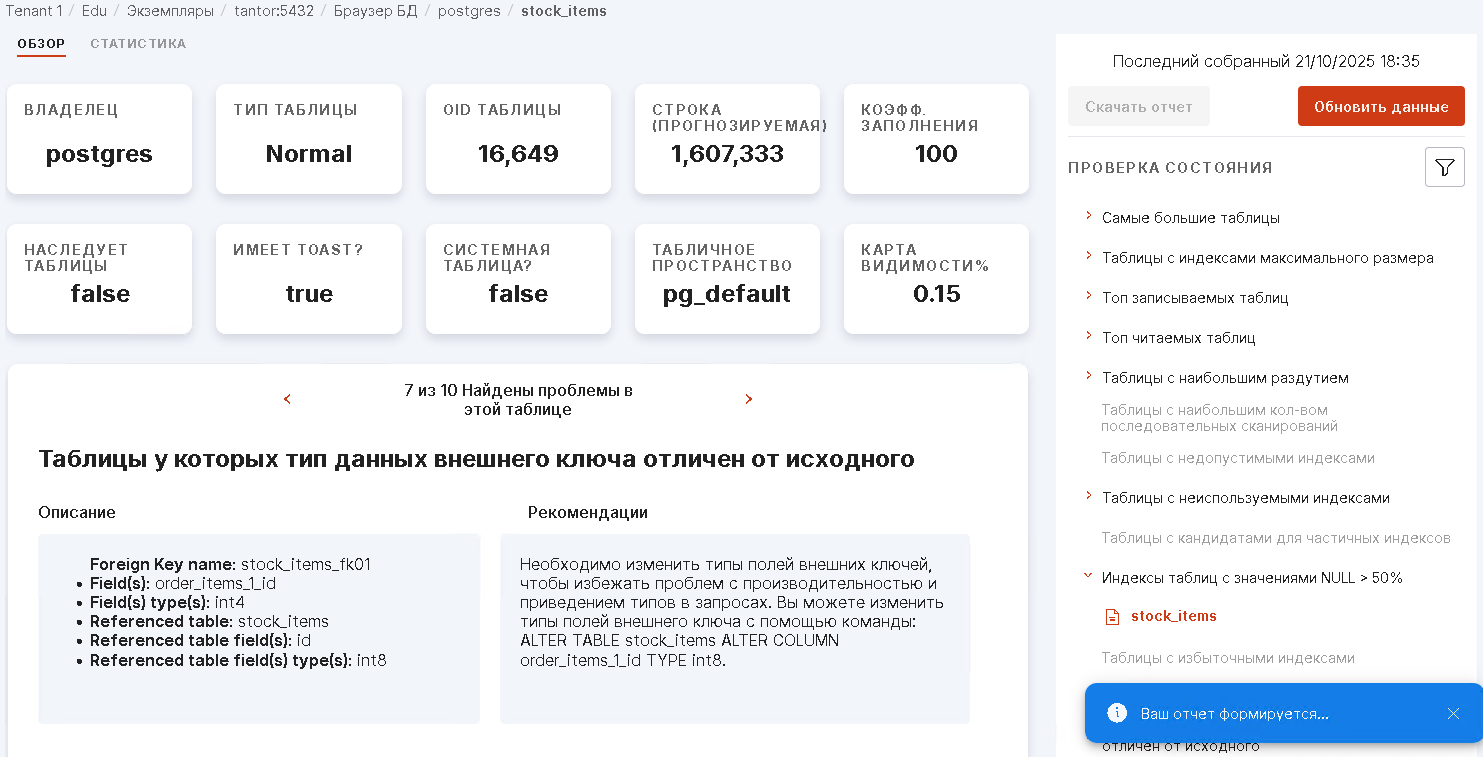The image size is (1483, 757).
Task: Click the stock_items report document icon
Action: tap(1112, 617)
